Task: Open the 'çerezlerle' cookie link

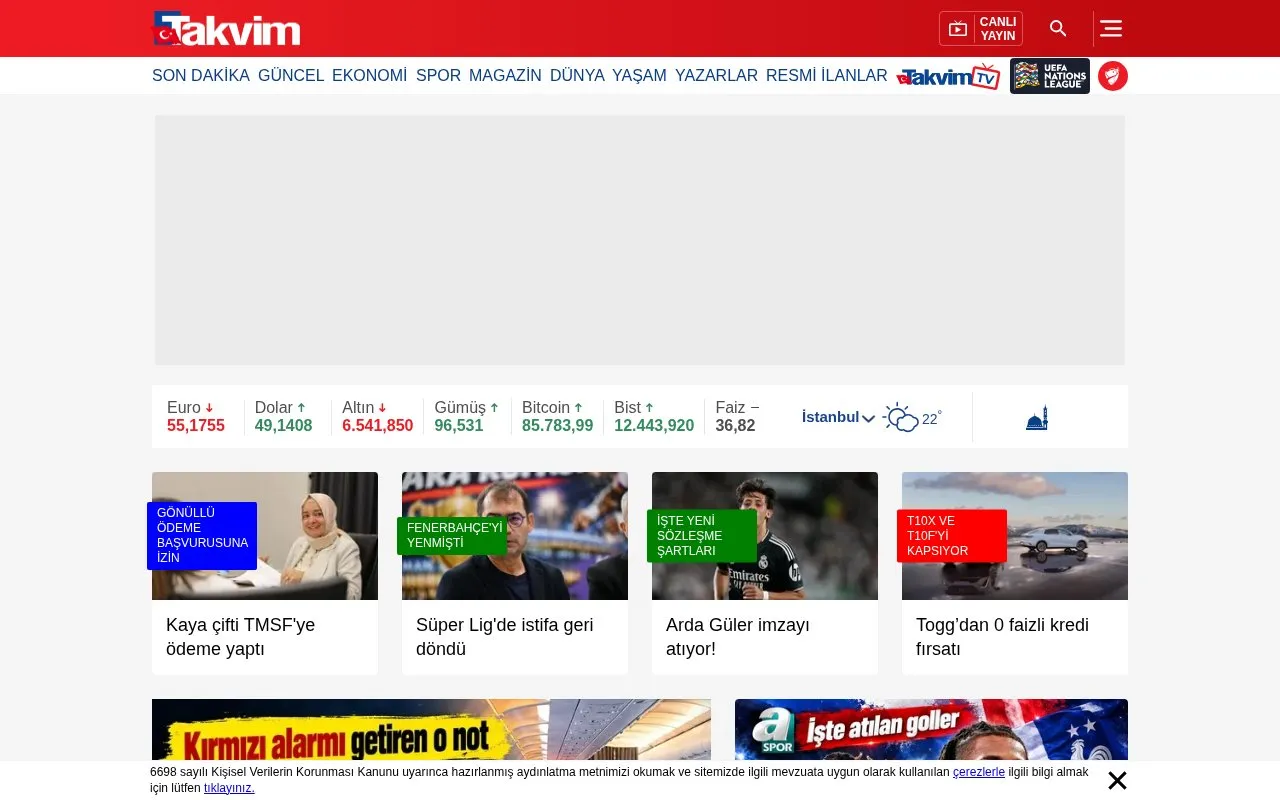Action: (979, 772)
